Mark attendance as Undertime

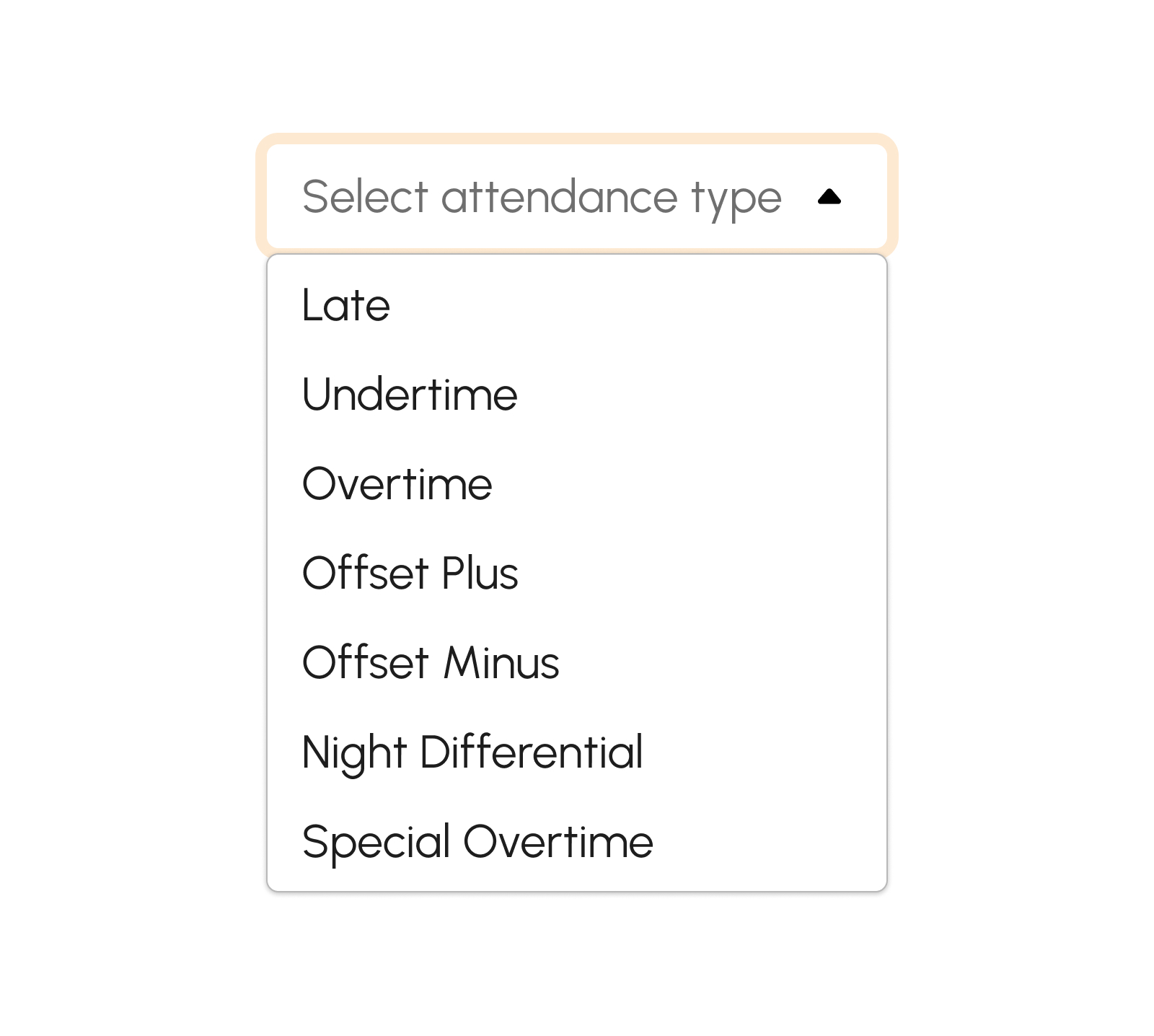[410, 395]
